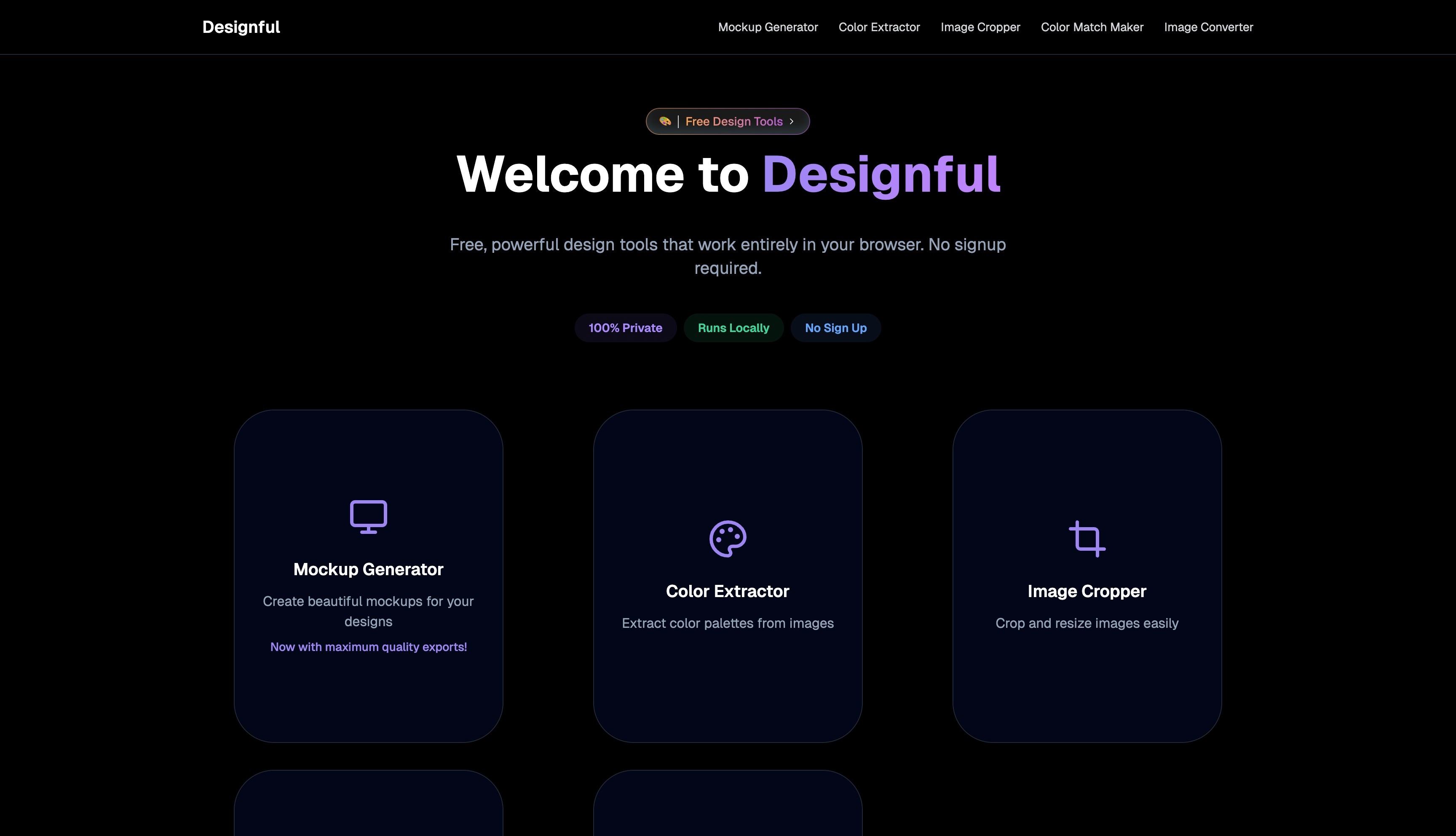The image size is (1456, 836).
Task: Click the No Sign Up badge
Action: pyautogui.click(x=835, y=328)
